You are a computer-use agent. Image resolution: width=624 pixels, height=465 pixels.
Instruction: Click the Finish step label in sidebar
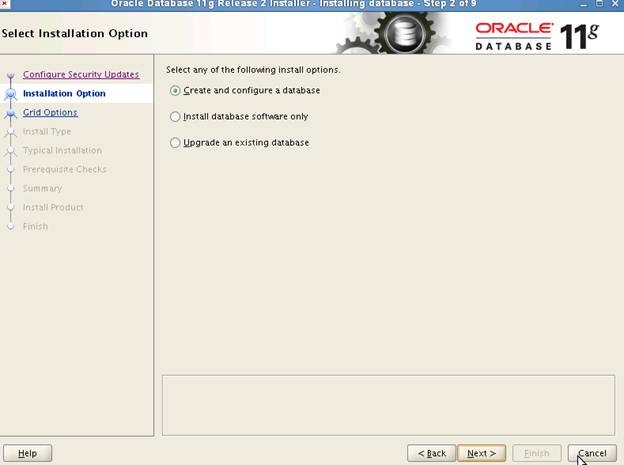coord(35,227)
